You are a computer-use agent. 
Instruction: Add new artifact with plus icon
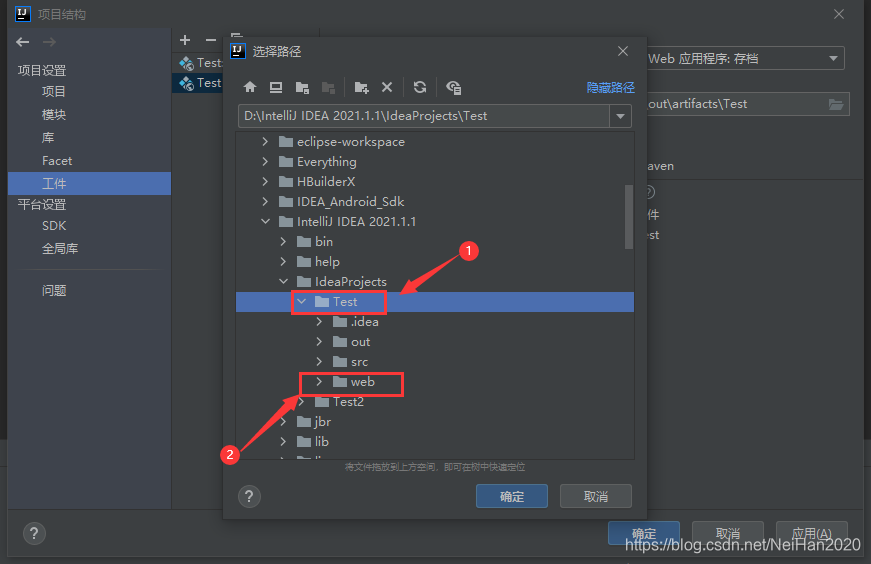coord(185,40)
